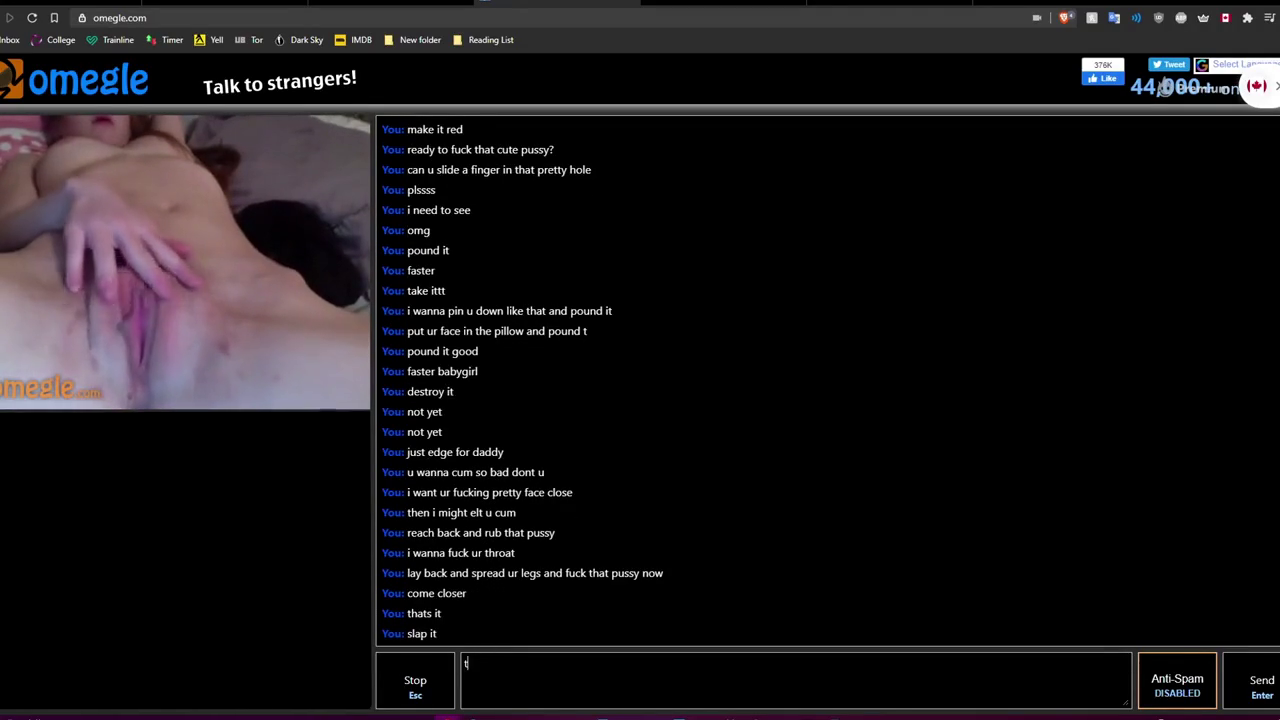Open the Canada flag extension in toolbar
This screenshot has height=720, width=1280.
[1225, 18]
